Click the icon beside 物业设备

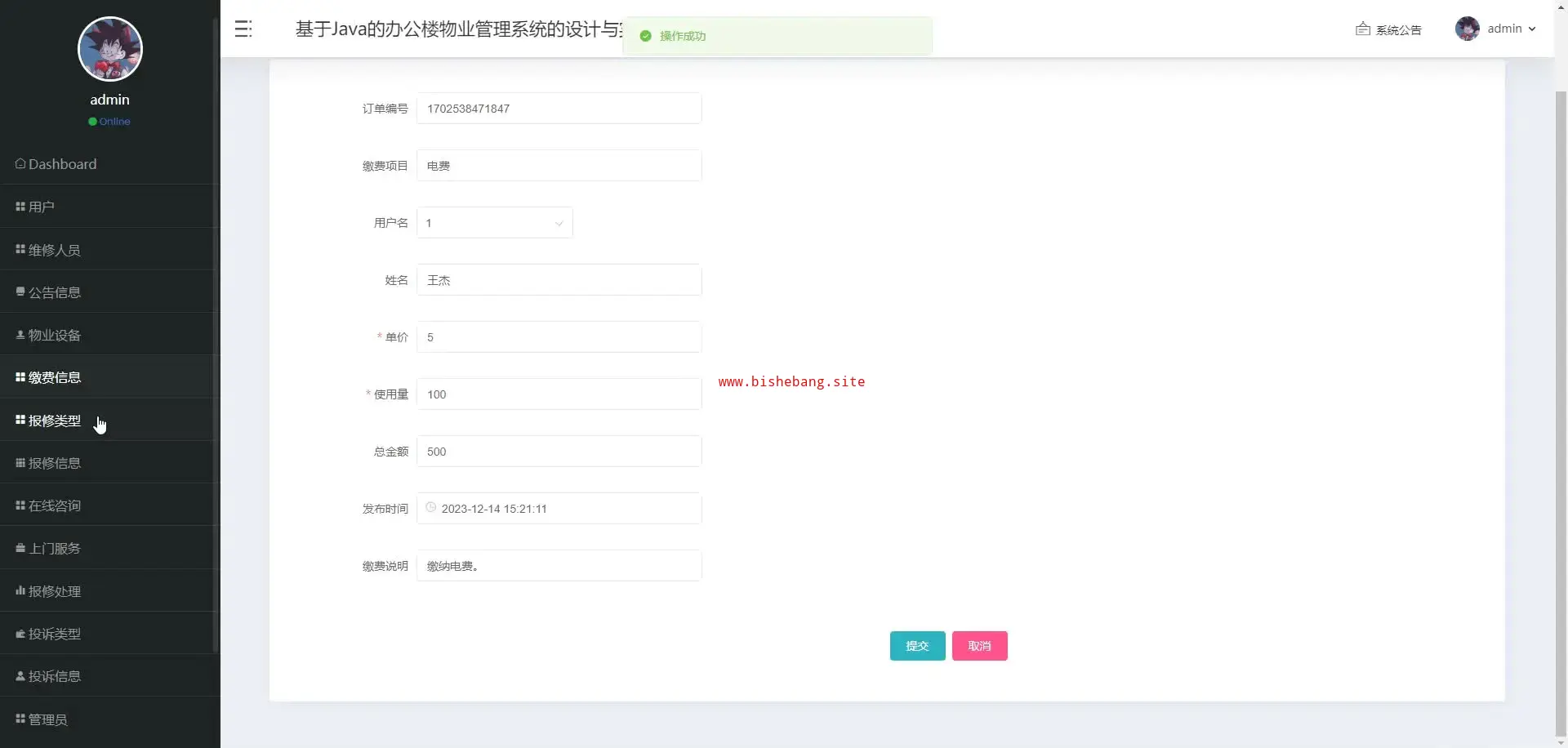tap(20, 335)
